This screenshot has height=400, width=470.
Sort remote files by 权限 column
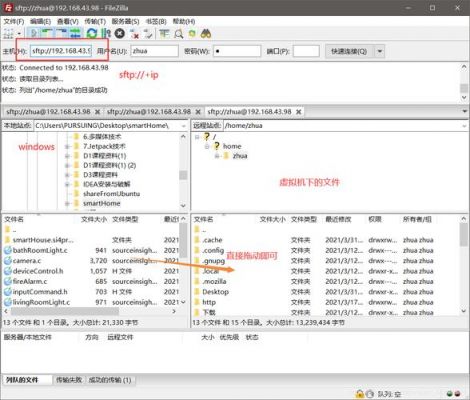375,219
